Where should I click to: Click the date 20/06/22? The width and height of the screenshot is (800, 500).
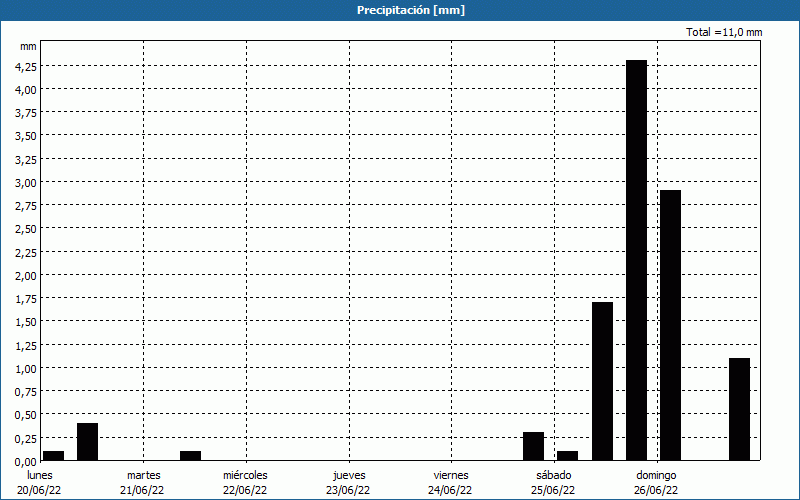(x=39, y=490)
